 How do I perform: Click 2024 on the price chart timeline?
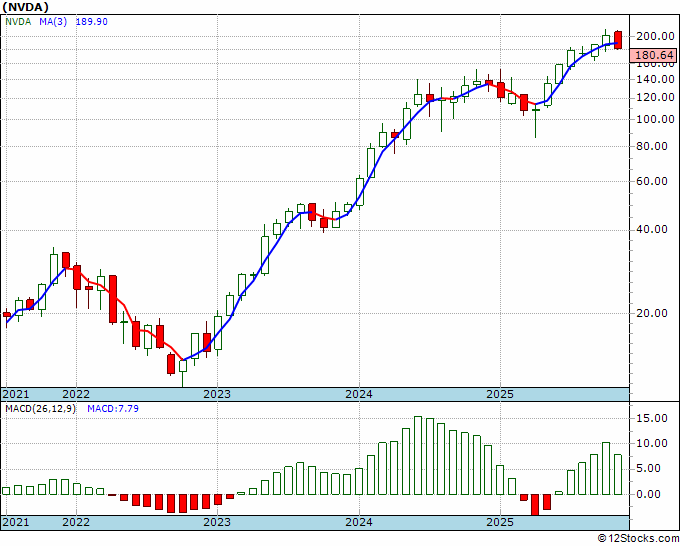click(359, 394)
